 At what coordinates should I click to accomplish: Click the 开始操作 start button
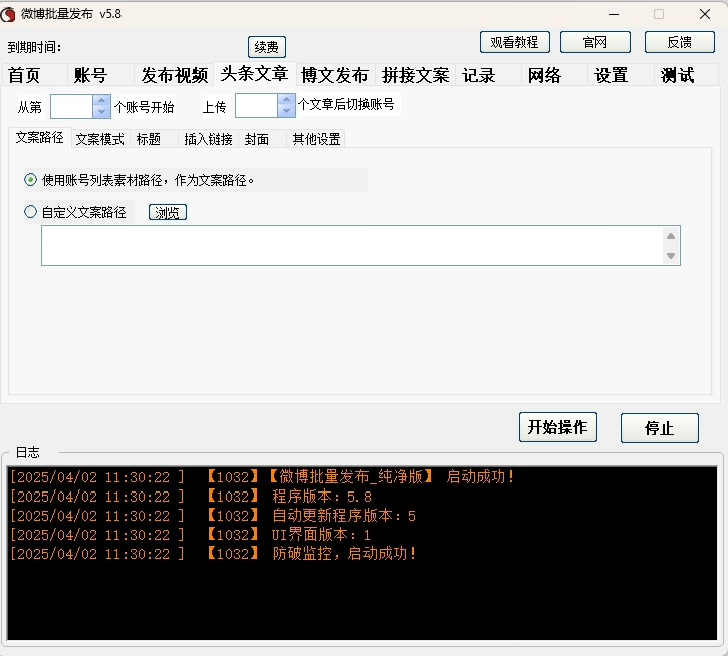pos(558,427)
